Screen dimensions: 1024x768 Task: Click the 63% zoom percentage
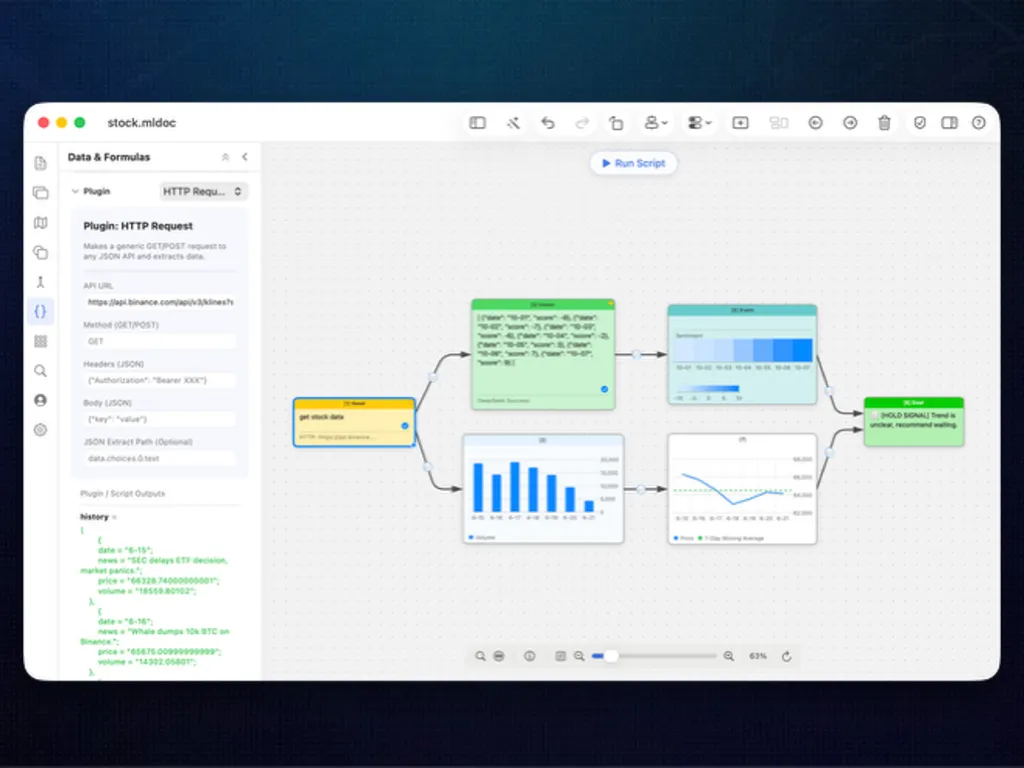[x=758, y=656]
